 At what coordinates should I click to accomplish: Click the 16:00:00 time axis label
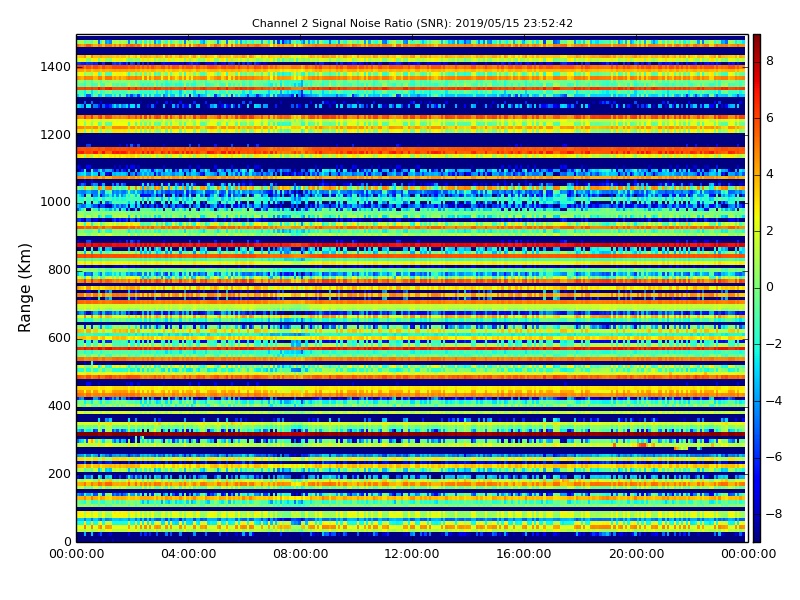(524, 554)
